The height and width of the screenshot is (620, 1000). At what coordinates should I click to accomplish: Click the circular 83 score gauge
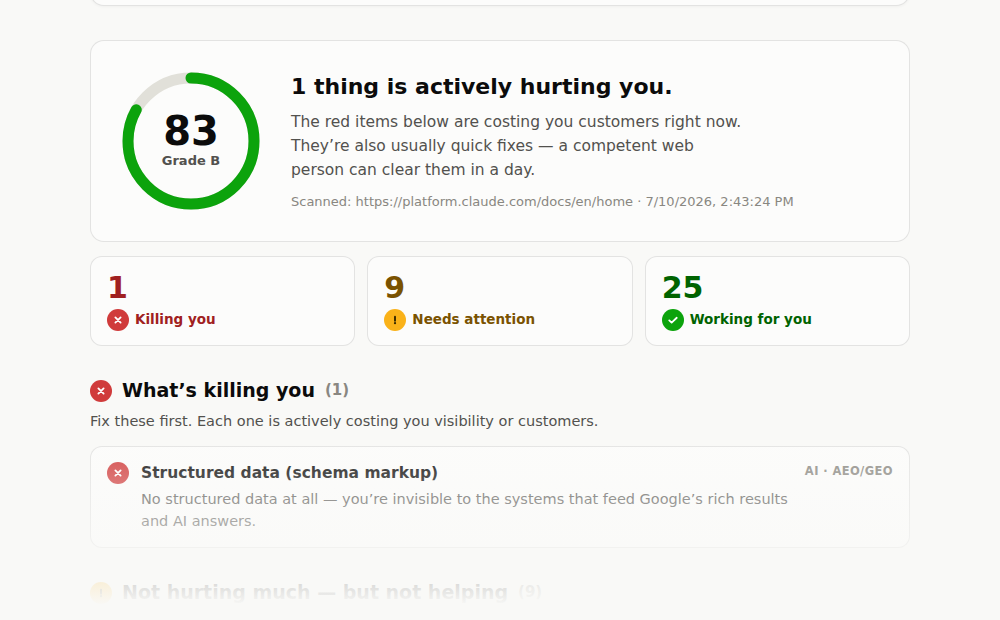tap(191, 141)
